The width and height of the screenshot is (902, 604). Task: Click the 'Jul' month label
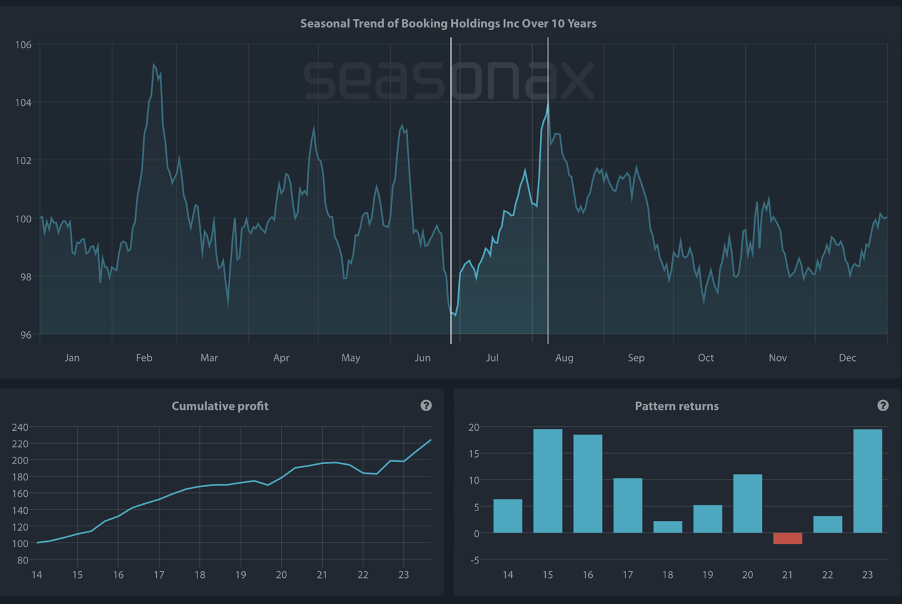tap(492, 358)
